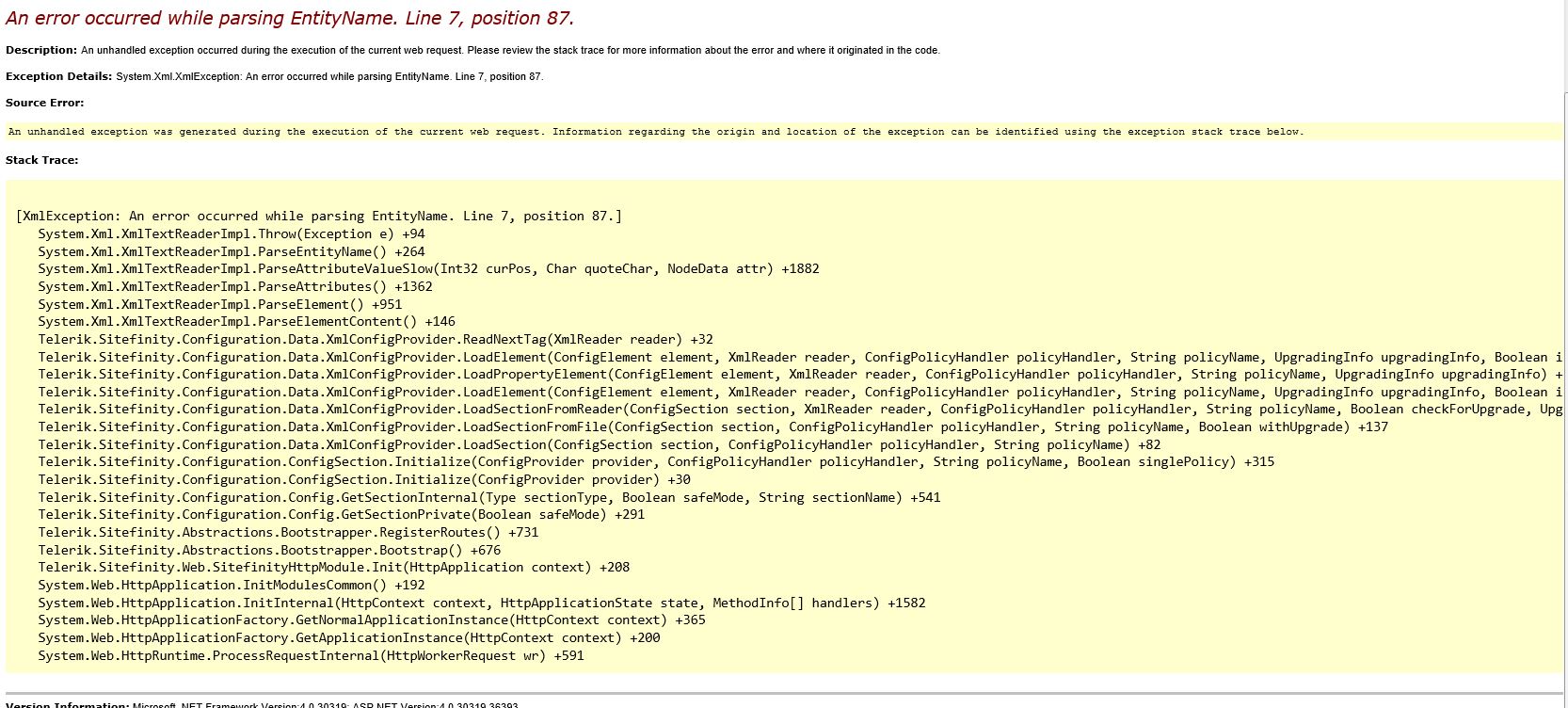
Task: Select the "XmlConfigProvider.LoadSectionFromReader" stack line
Action: point(801,410)
